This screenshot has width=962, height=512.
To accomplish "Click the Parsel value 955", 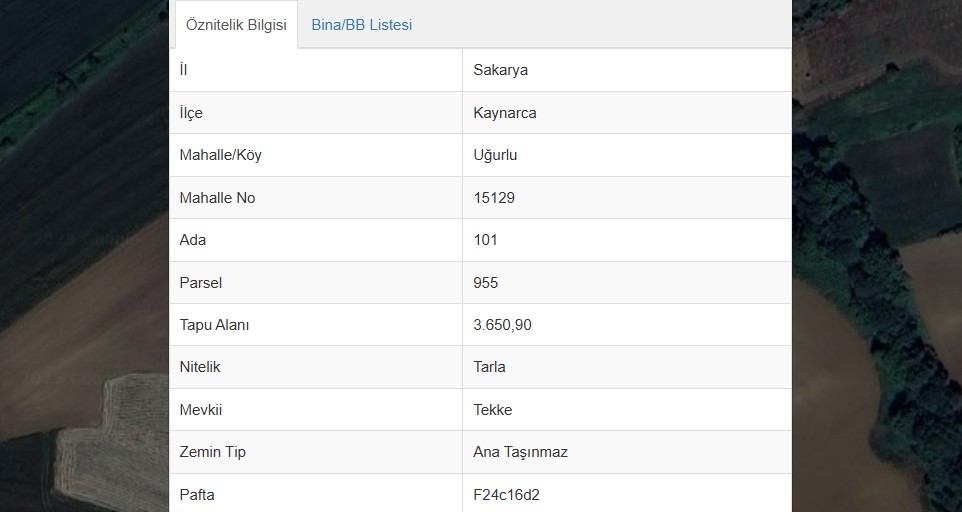I will (x=485, y=283).
